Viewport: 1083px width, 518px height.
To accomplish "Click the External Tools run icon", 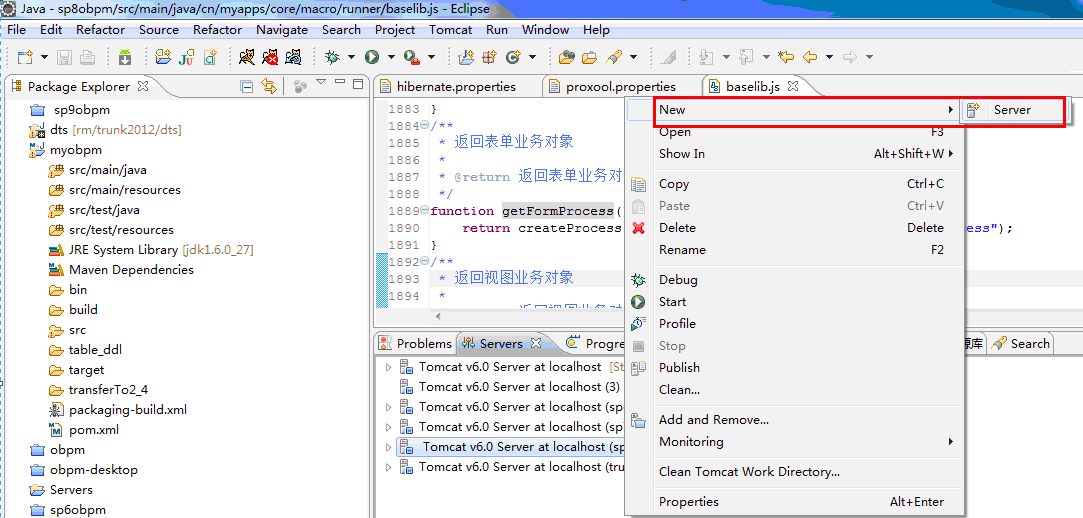I will (412, 57).
